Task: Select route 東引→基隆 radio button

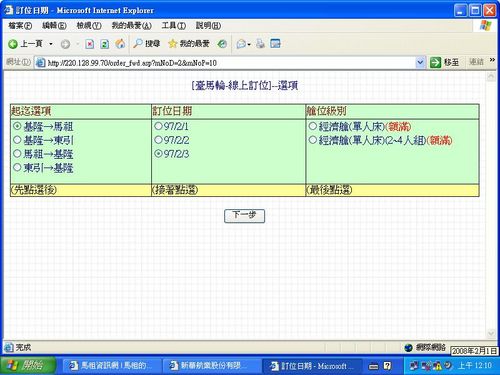Action: [17, 167]
